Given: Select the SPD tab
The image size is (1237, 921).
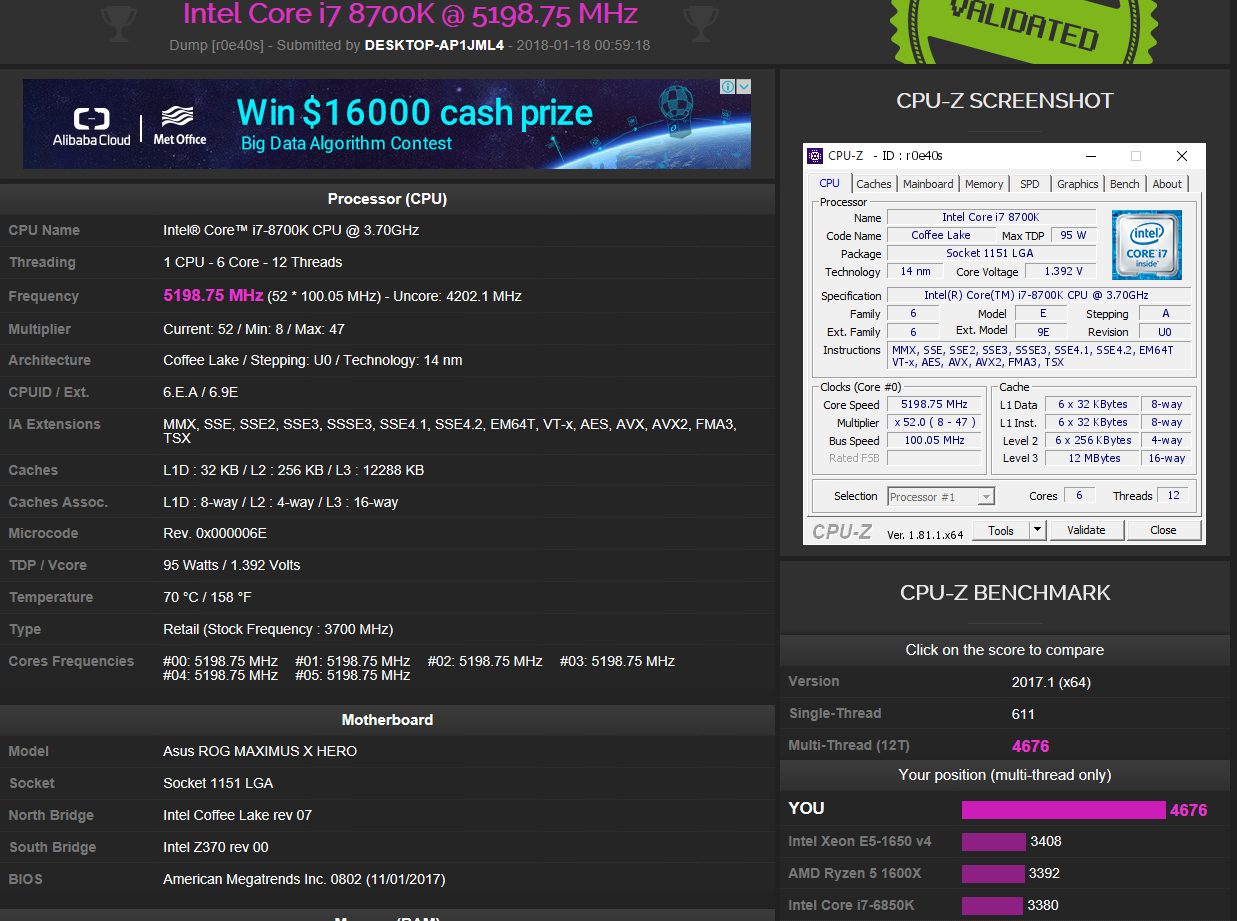Looking at the screenshot, I should pos(1030,184).
